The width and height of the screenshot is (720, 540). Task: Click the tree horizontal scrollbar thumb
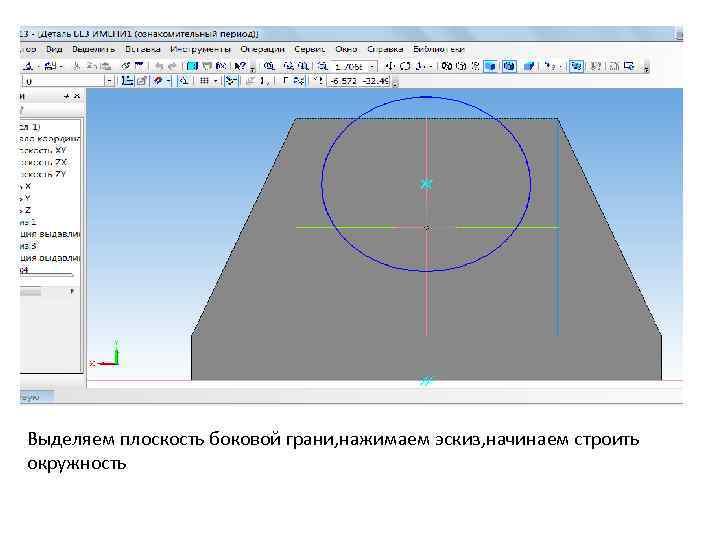[31, 292]
